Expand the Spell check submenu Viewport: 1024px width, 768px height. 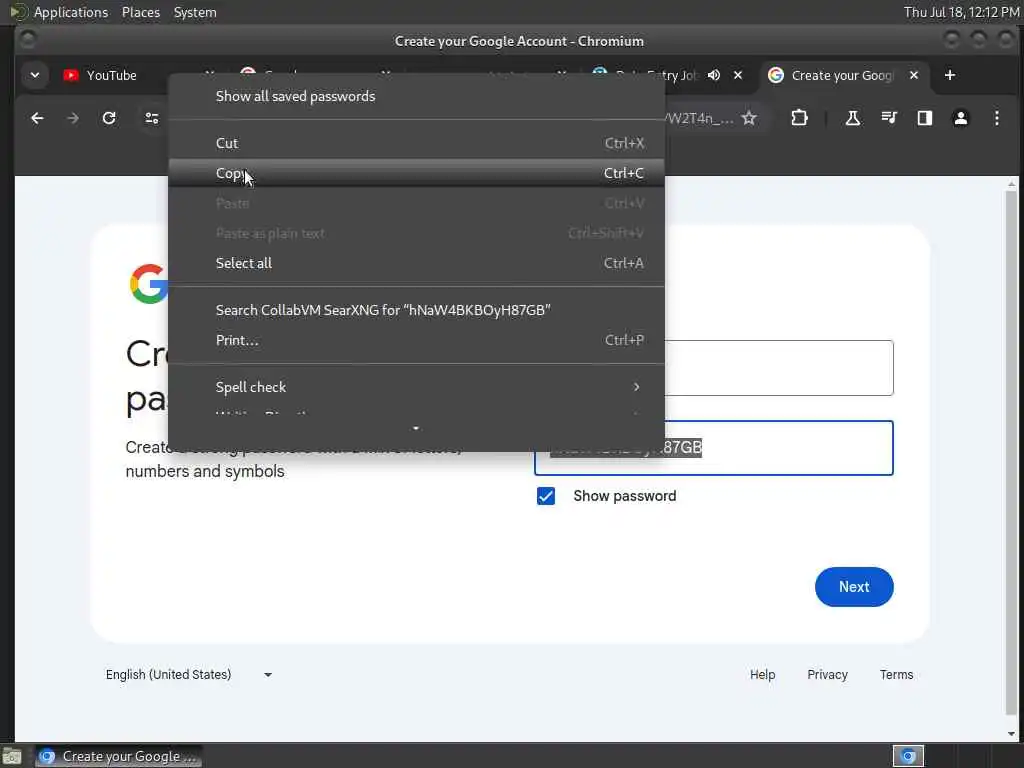coord(416,387)
